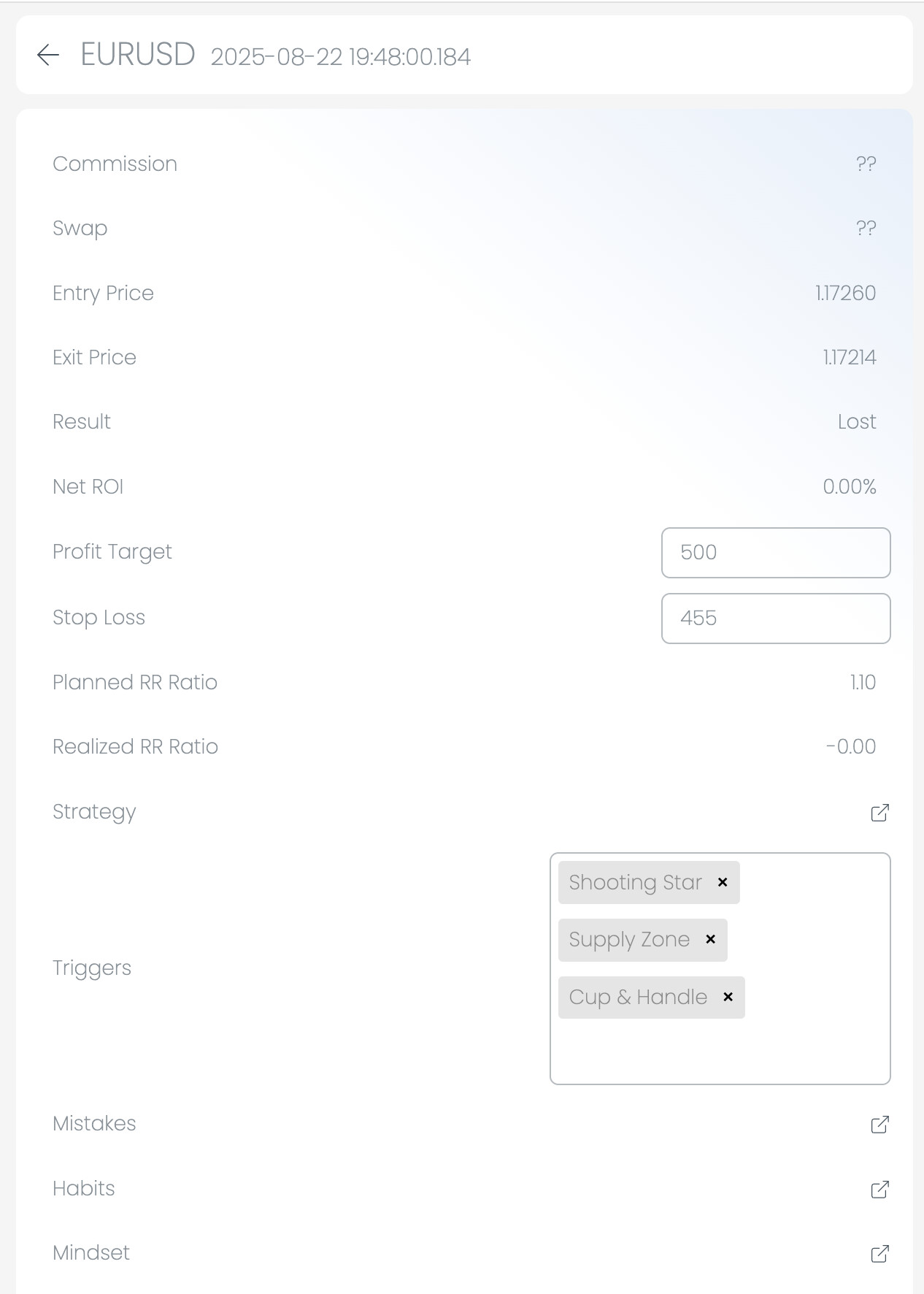Click the EURUSD symbol title

[x=138, y=55]
